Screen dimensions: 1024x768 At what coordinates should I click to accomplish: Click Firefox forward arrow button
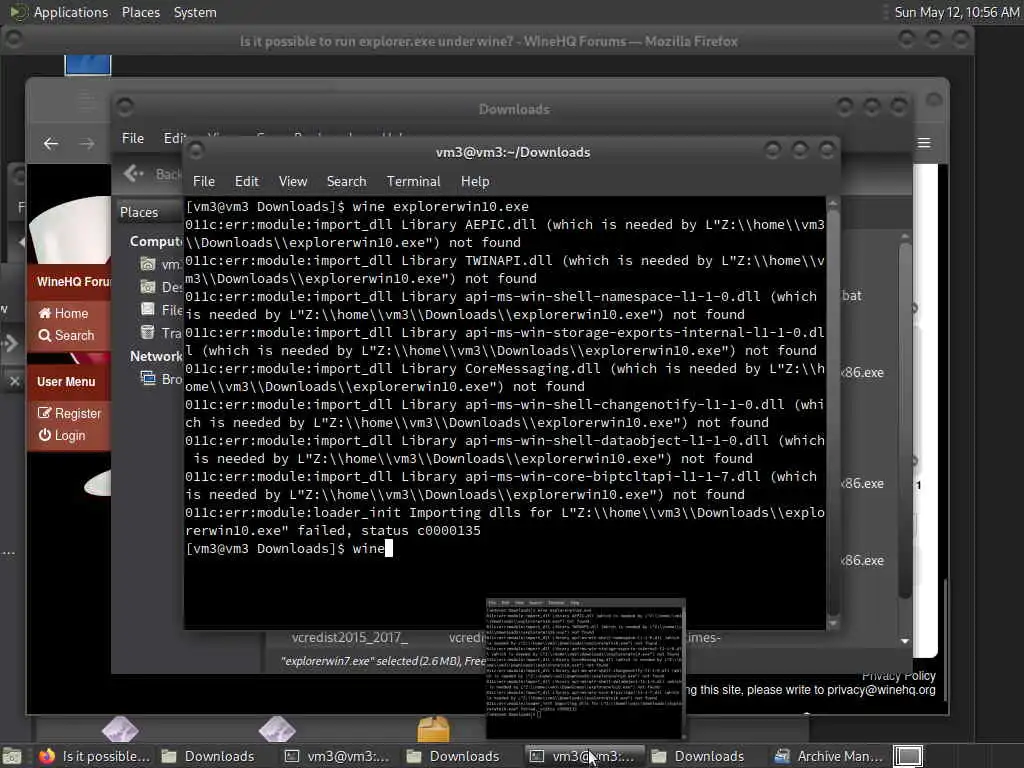click(x=87, y=143)
